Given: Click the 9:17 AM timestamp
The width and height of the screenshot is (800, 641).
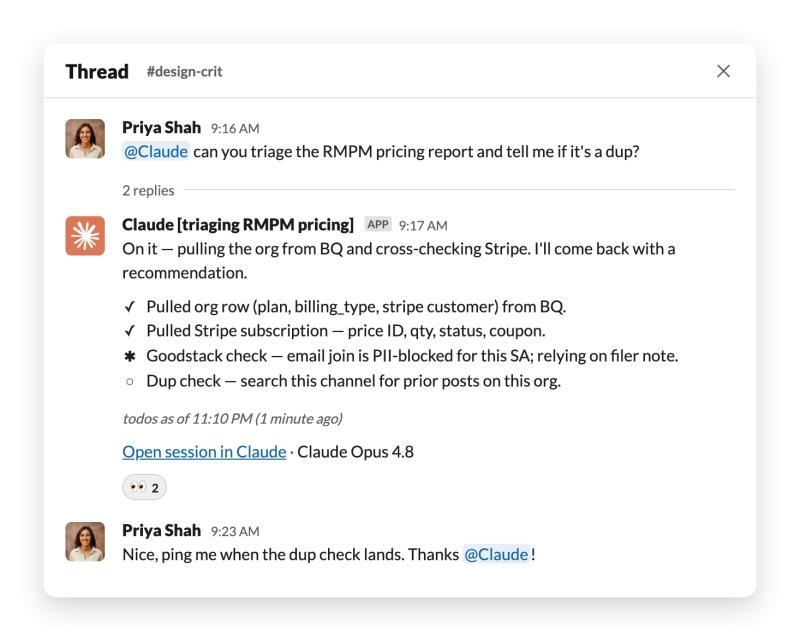Looking at the screenshot, I should [x=423, y=226].
